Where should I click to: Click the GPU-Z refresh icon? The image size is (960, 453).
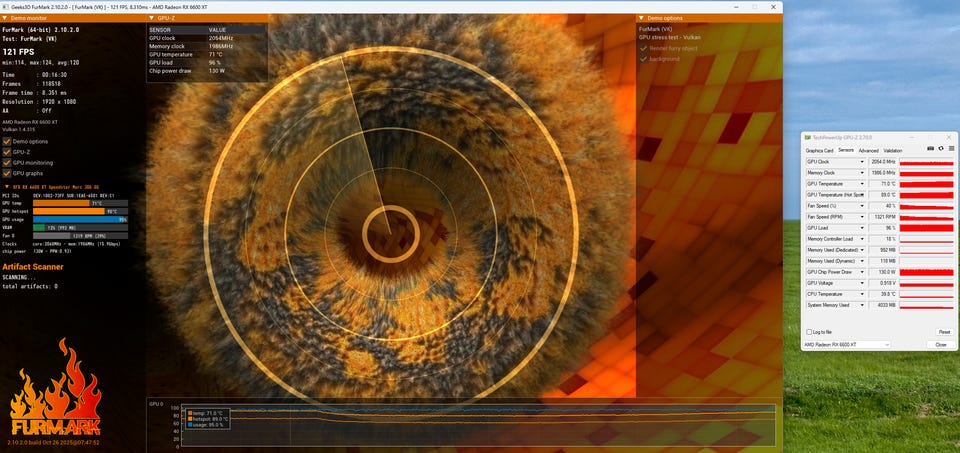tap(941, 149)
